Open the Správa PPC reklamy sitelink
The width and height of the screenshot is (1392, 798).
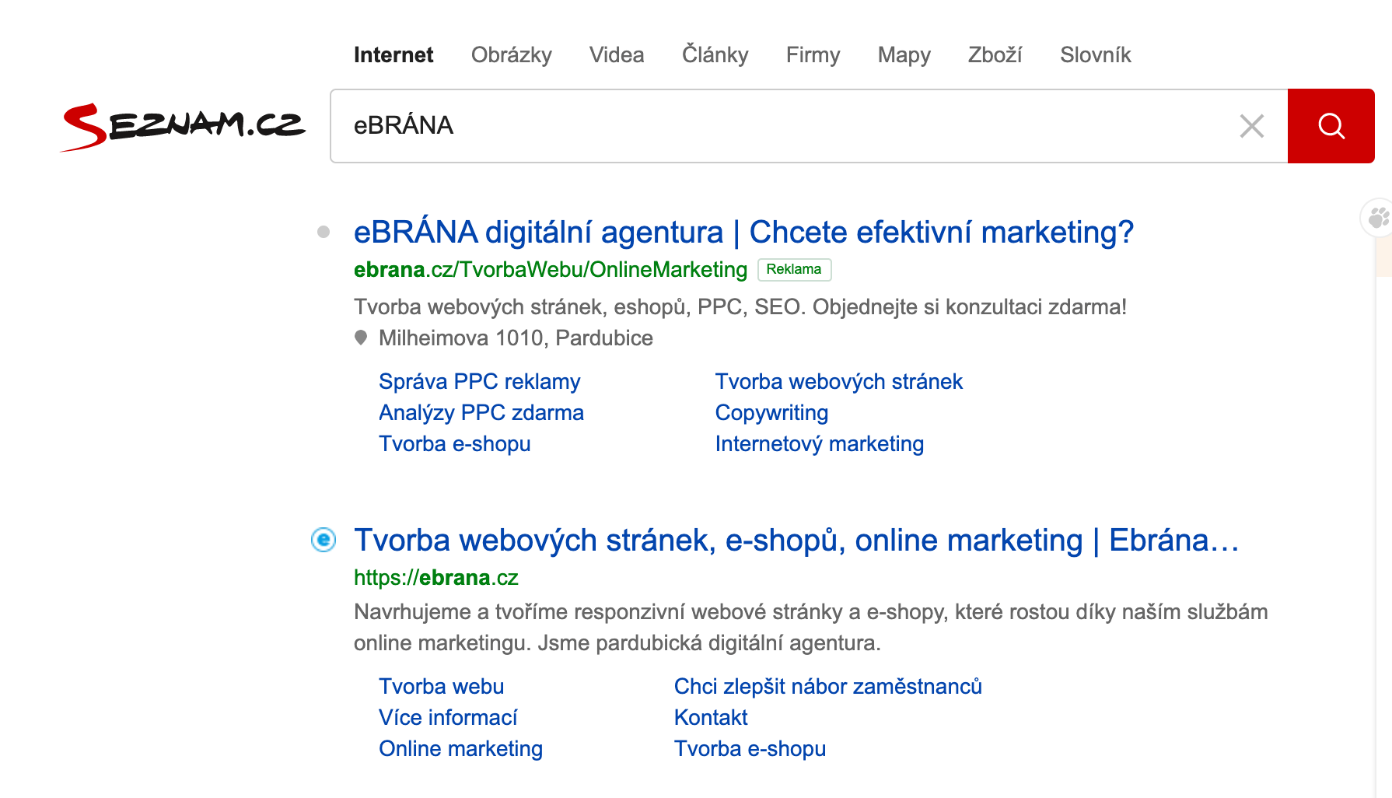[x=479, y=381]
